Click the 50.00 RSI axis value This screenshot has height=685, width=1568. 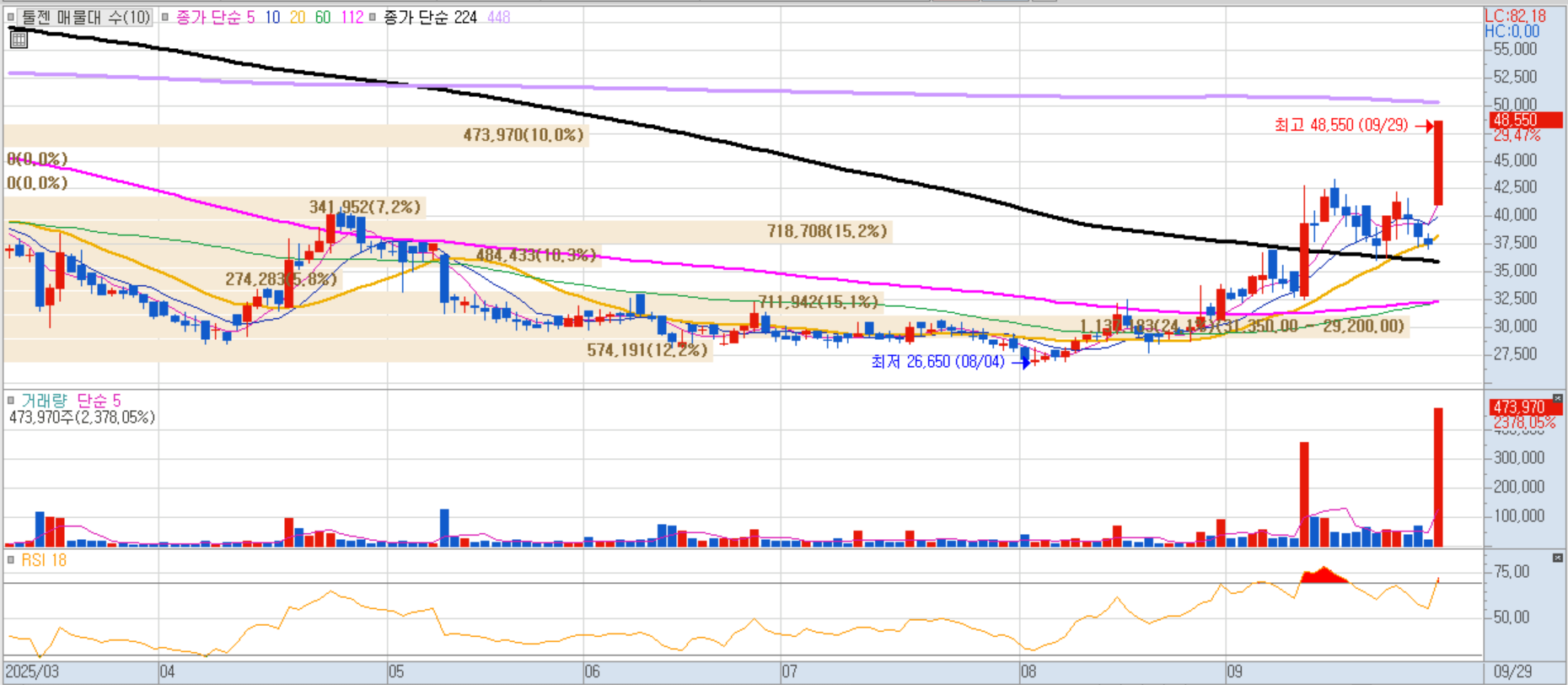coord(1511,618)
